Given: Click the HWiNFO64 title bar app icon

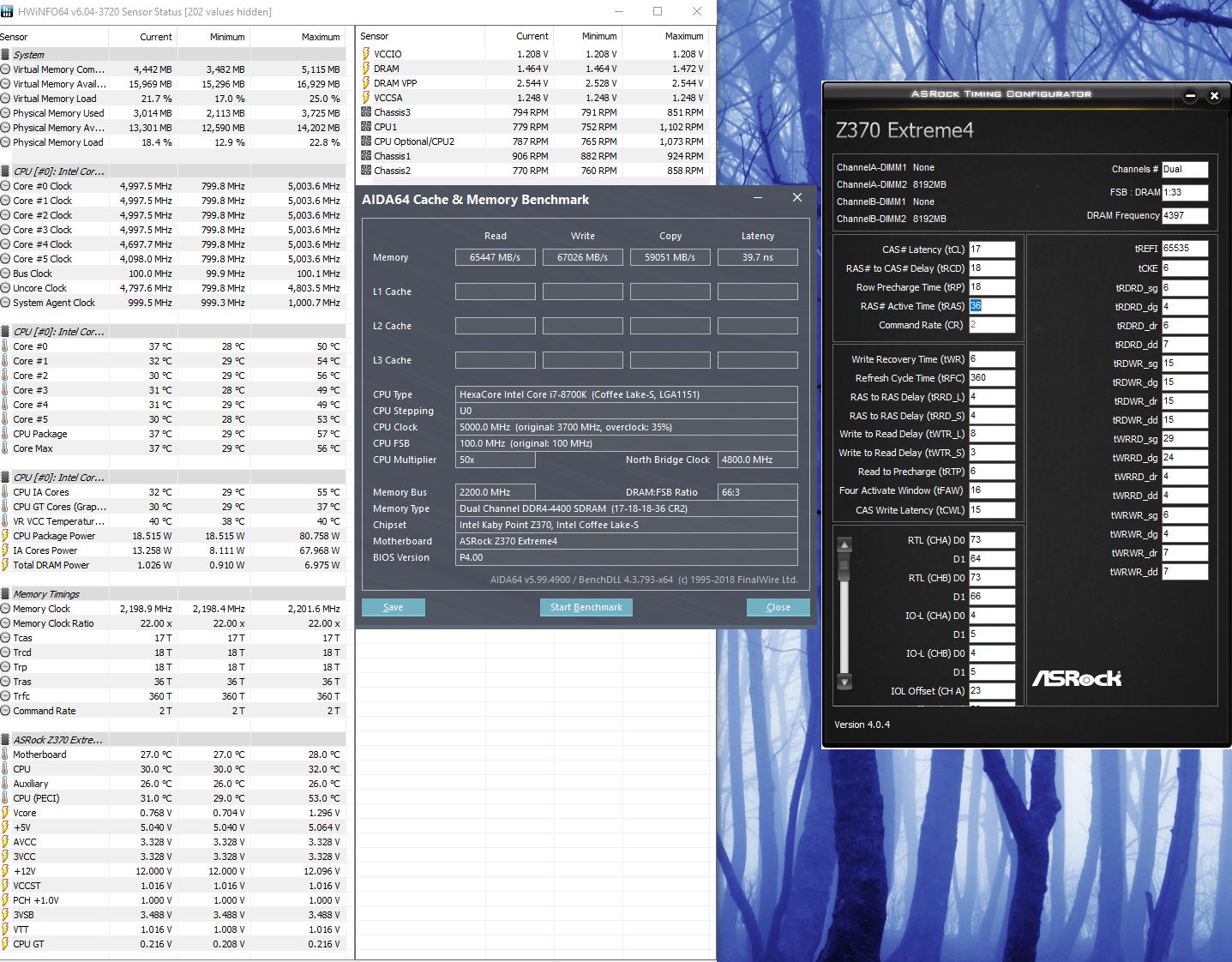Looking at the screenshot, I should [8, 12].
